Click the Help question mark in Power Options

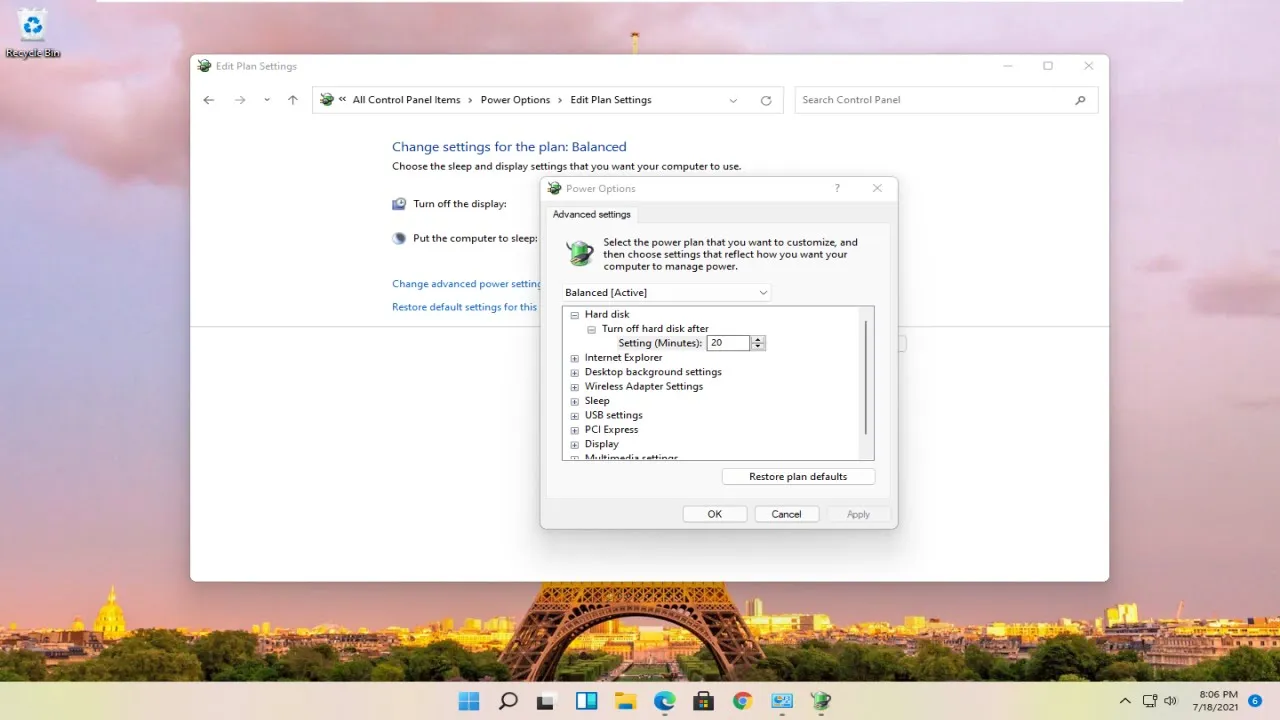(x=837, y=188)
